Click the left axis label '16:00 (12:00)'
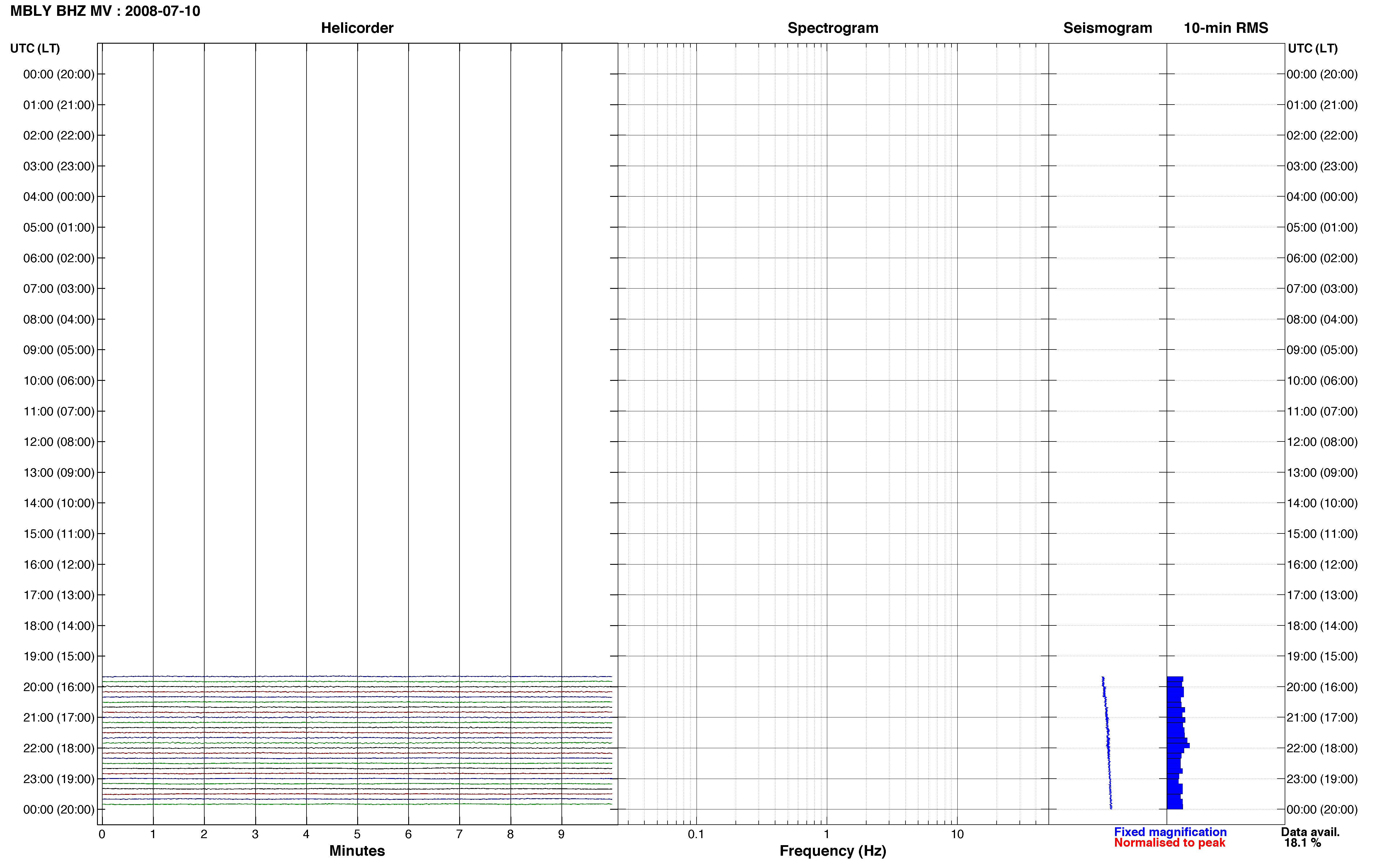The height and width of the screenshot is (868, 1389). tap(59, 564)
